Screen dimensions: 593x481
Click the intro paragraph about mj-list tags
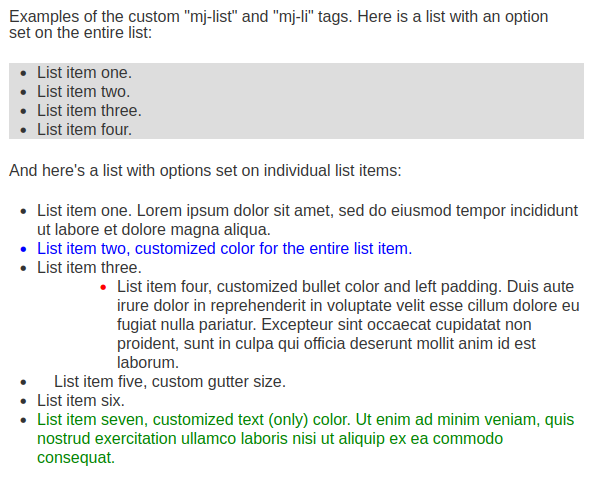(279, 25)
